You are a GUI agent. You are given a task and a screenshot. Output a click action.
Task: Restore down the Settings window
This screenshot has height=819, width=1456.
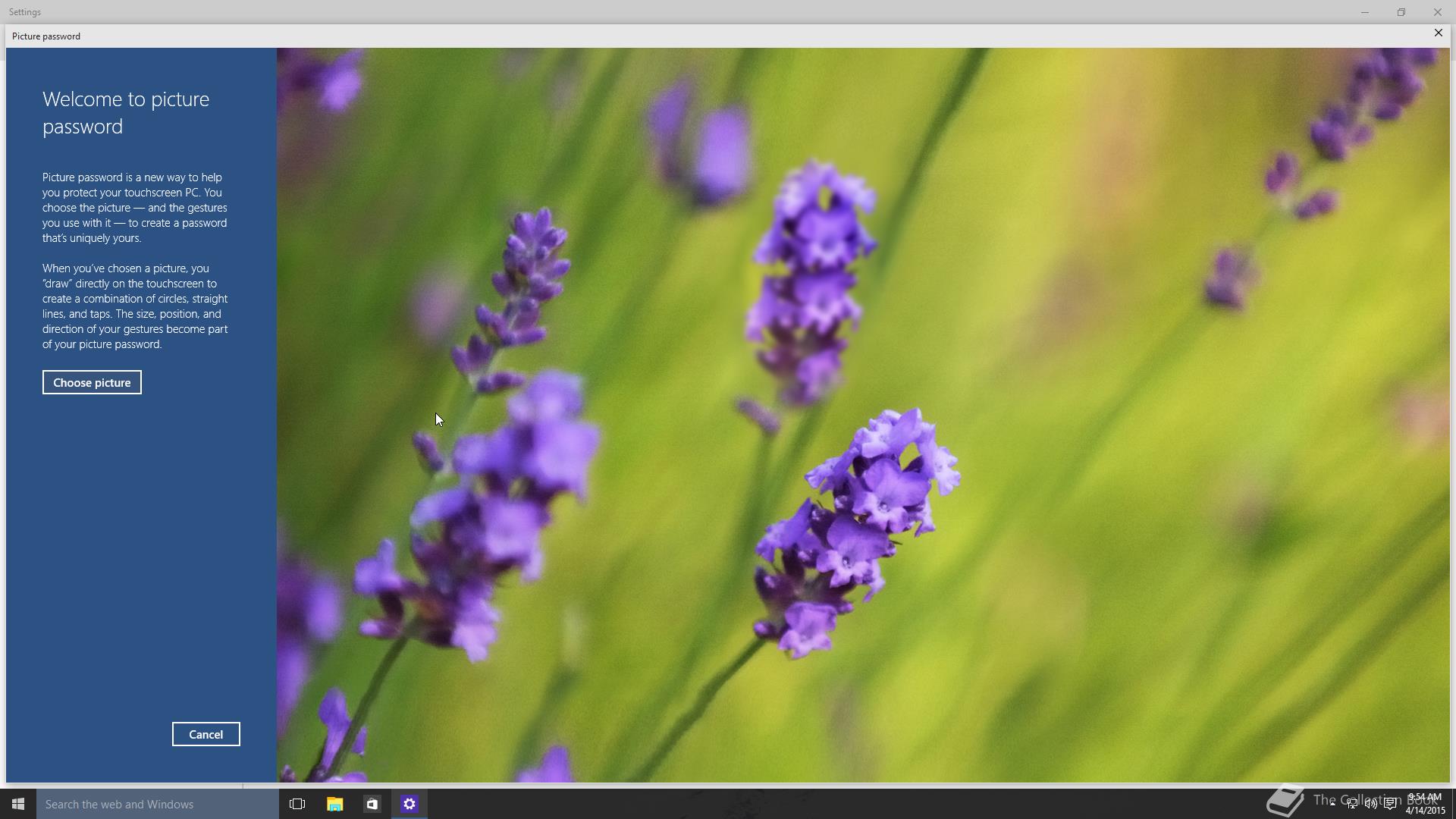[1401, 12]
